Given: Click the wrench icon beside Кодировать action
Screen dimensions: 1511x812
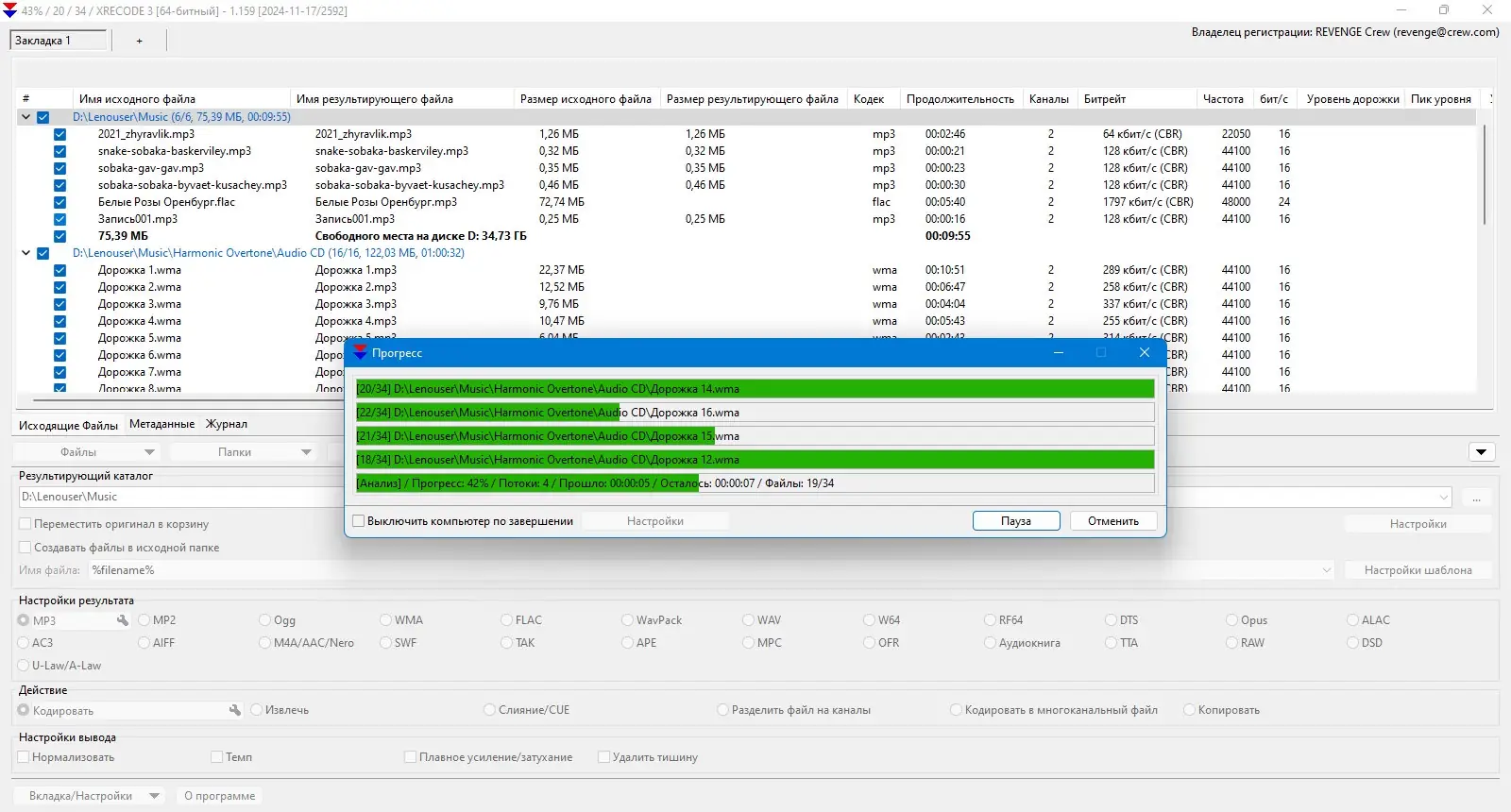Looking at the screenshot, I should tap(235, 710).
